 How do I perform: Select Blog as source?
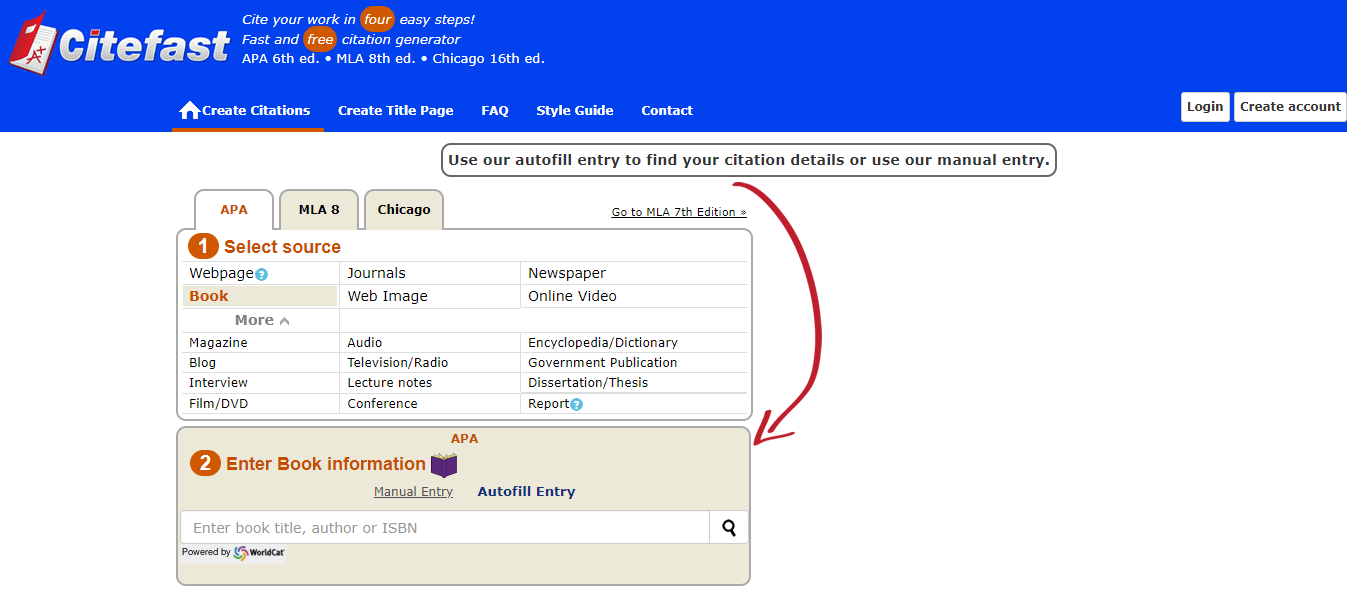click(x=202, y=363)
